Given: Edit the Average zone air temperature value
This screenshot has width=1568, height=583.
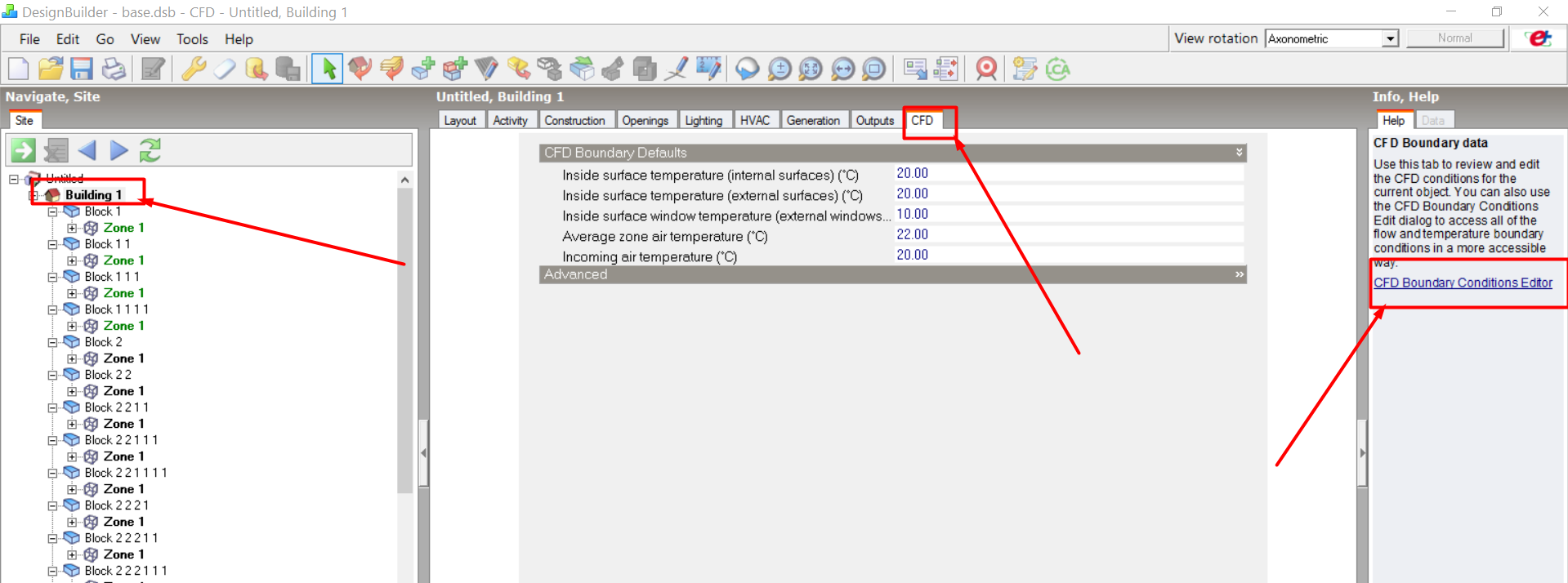Looking at the screenshot, I should 1069,235.
